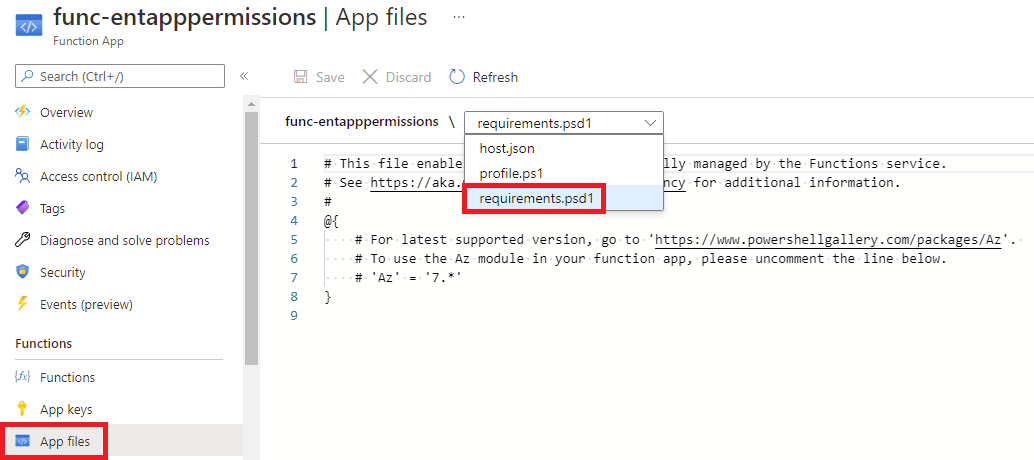Click the 'Function App' subtitle text
The width and height of the screenshot is (1034, 460).
[x=88, y=41]
